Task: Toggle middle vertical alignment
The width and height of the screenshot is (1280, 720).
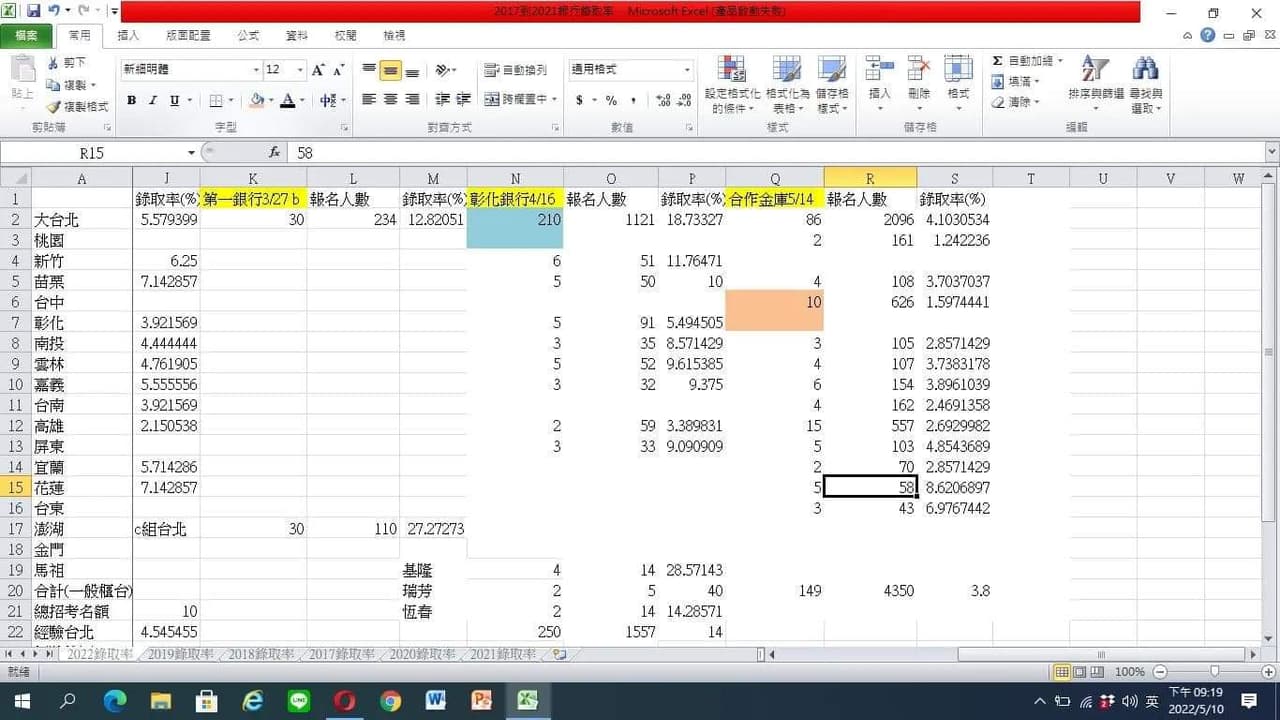Action: tap(391, 70)
